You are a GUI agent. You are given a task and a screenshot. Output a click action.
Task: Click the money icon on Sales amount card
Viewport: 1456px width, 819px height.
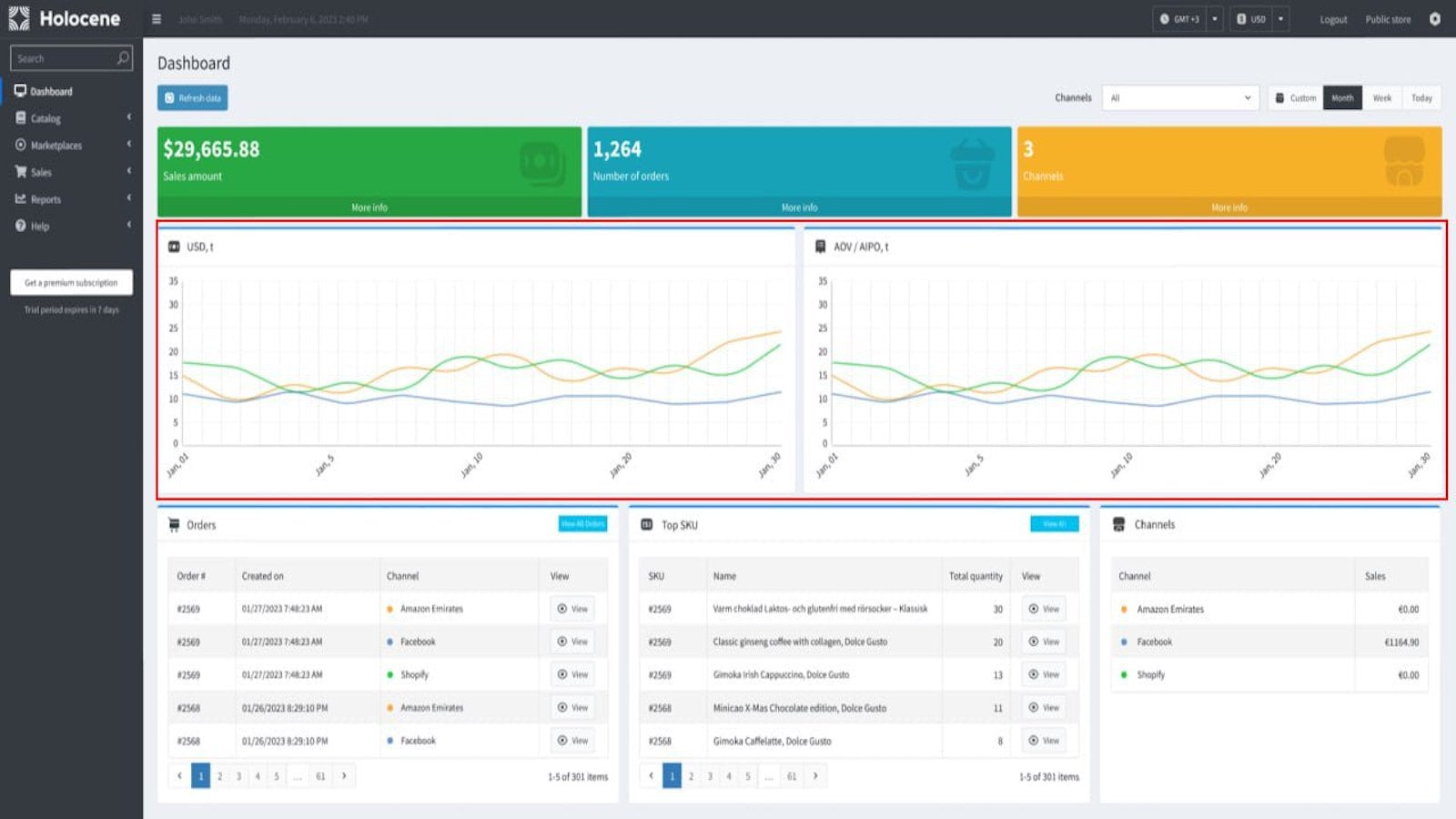coord(543,164)
